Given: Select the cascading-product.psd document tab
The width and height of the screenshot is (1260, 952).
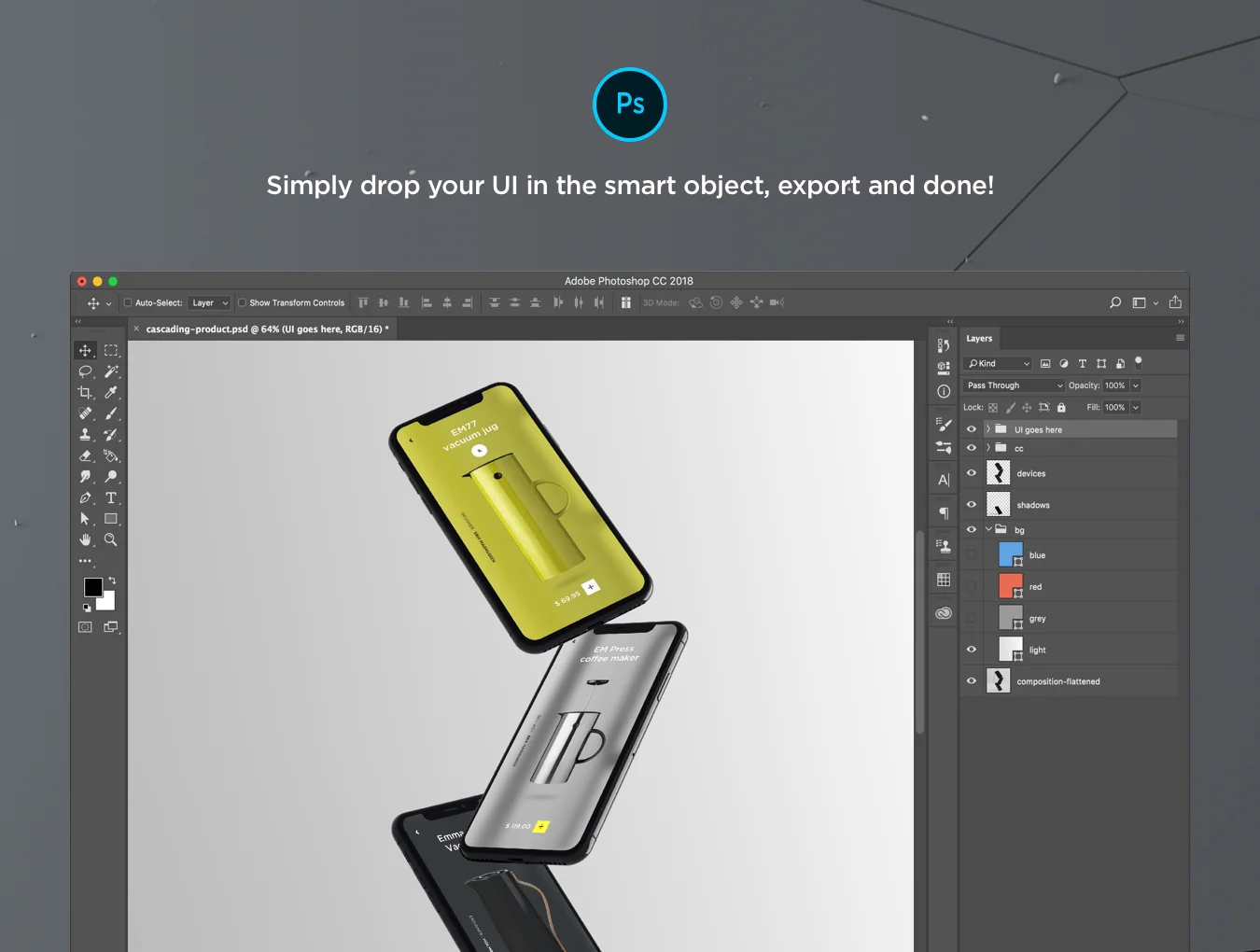Looking at the screenshot, I should (261, 329).
